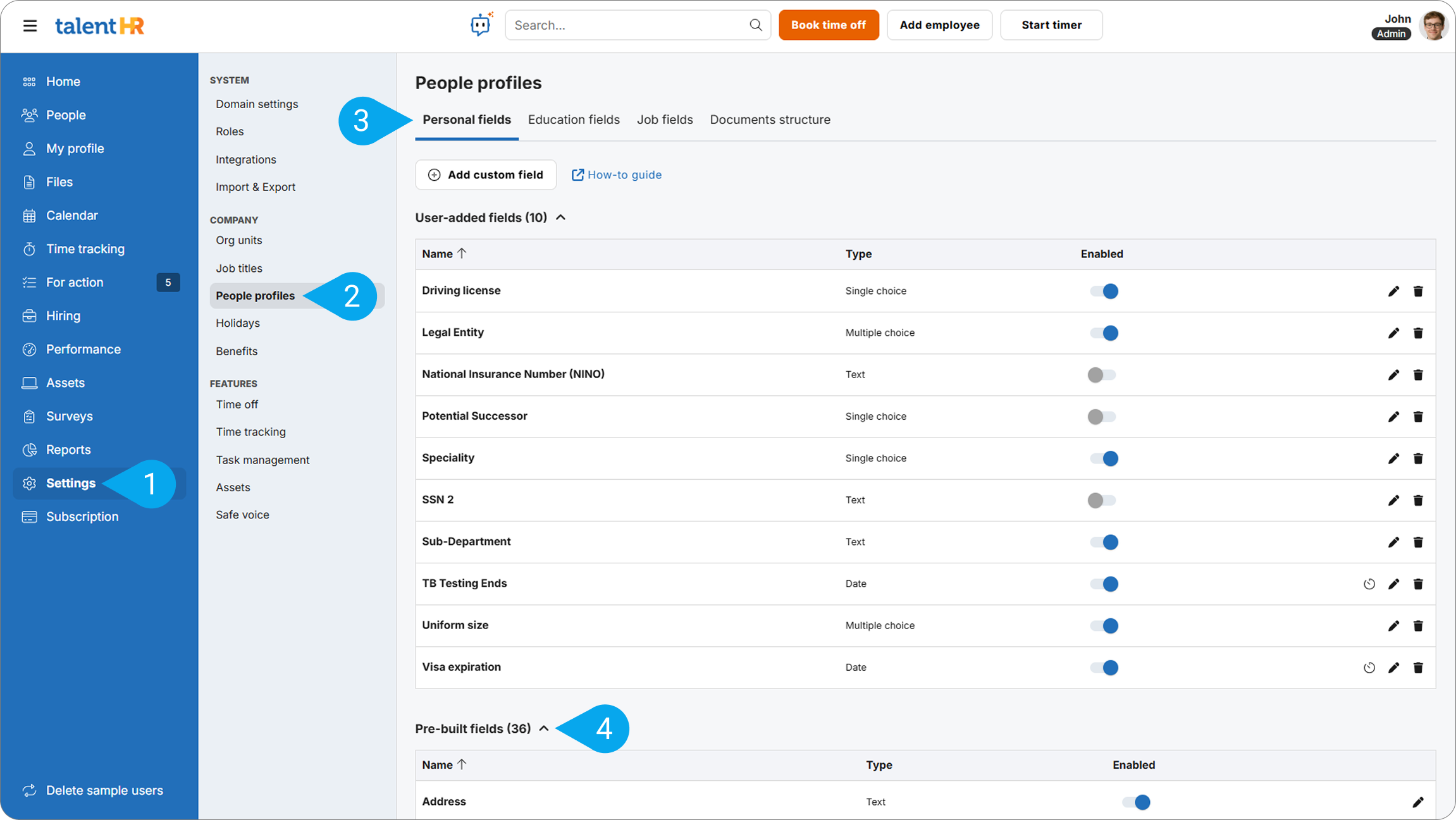
Task: Delete the Legal Entity field
Action: (x=1418, y=333)
